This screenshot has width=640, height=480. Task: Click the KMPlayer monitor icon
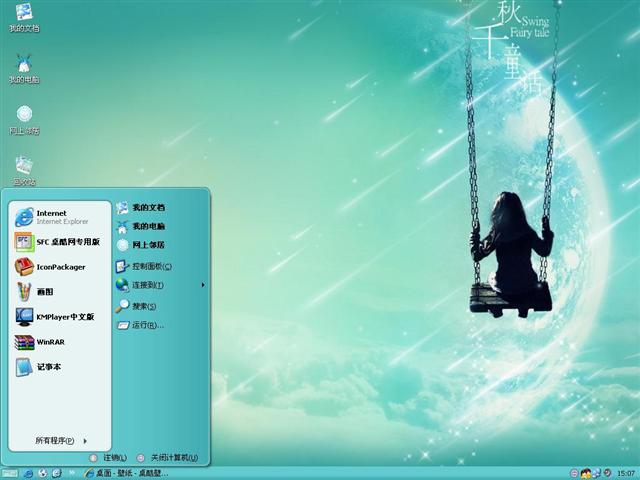coord(24,317)
